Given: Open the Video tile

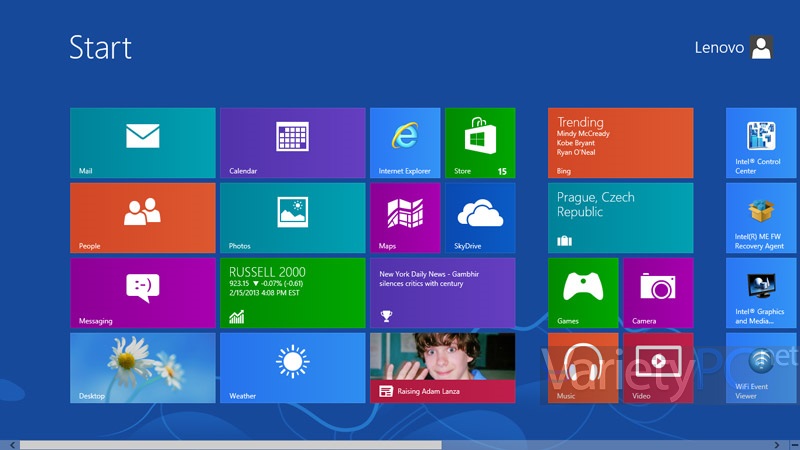Looking at the screenshot, I should coord(658,368).
